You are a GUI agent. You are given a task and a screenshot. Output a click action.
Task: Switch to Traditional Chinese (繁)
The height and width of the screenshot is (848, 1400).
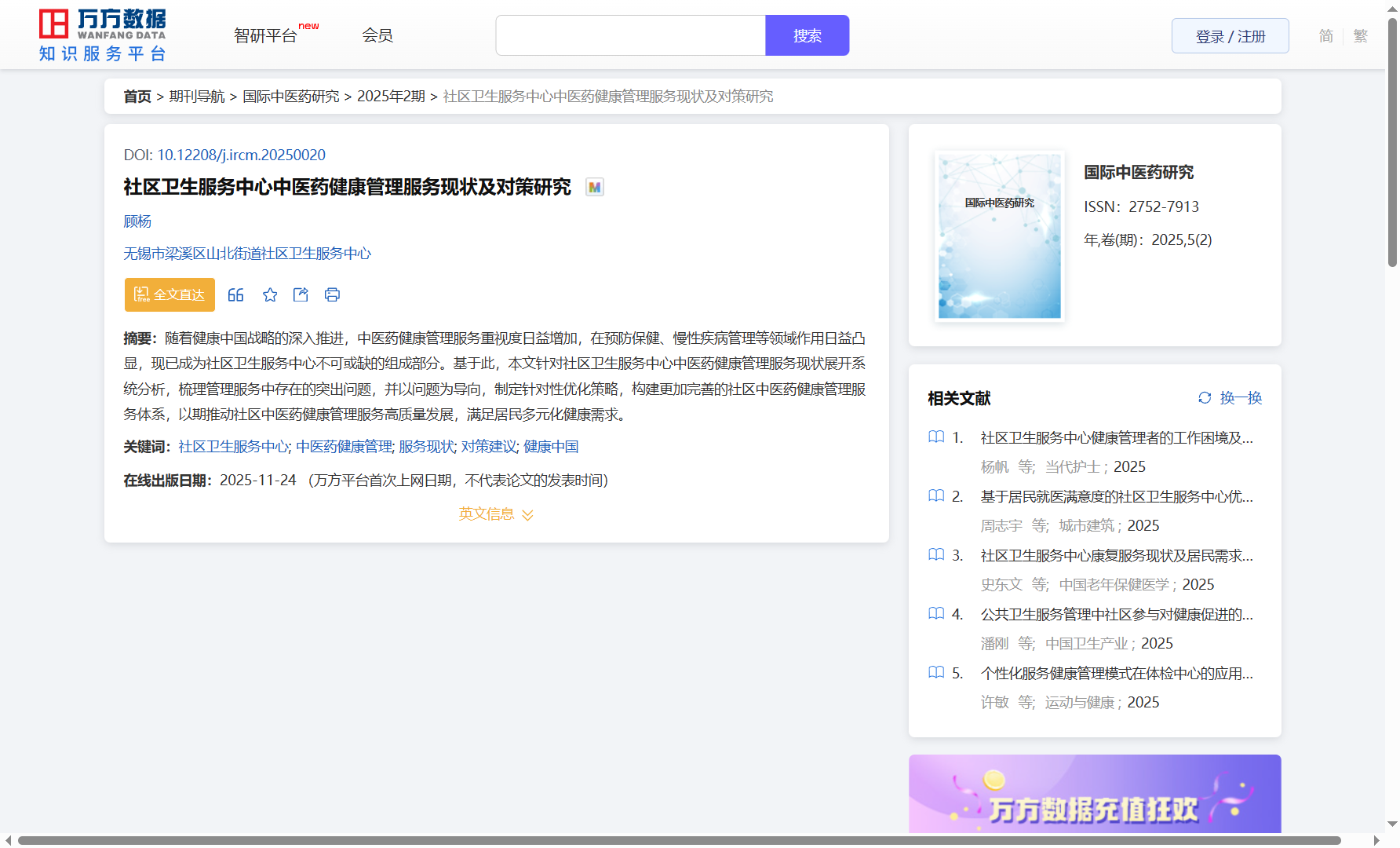tap(1361, 36)
